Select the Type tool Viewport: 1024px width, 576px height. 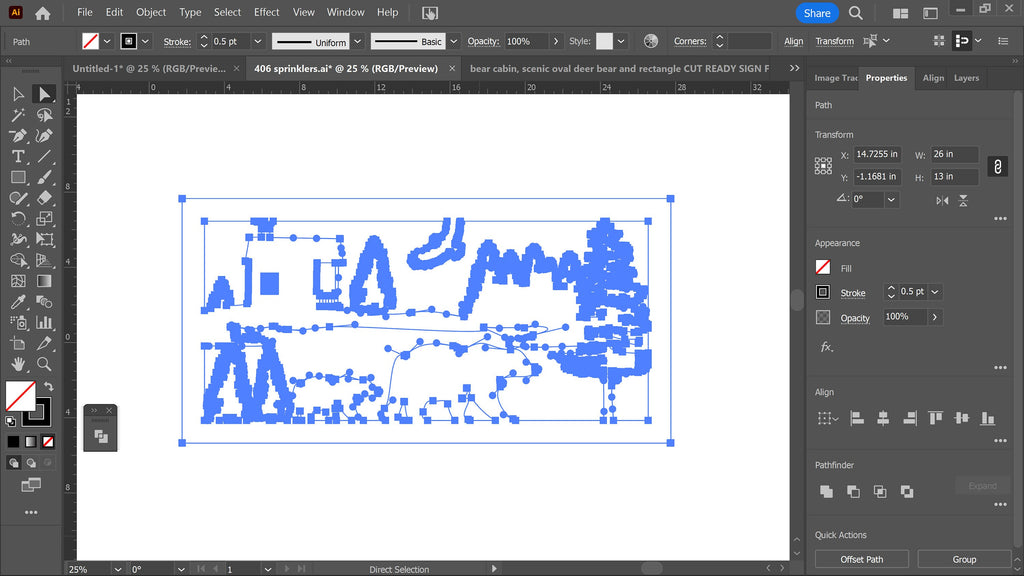tap(18, 157)
